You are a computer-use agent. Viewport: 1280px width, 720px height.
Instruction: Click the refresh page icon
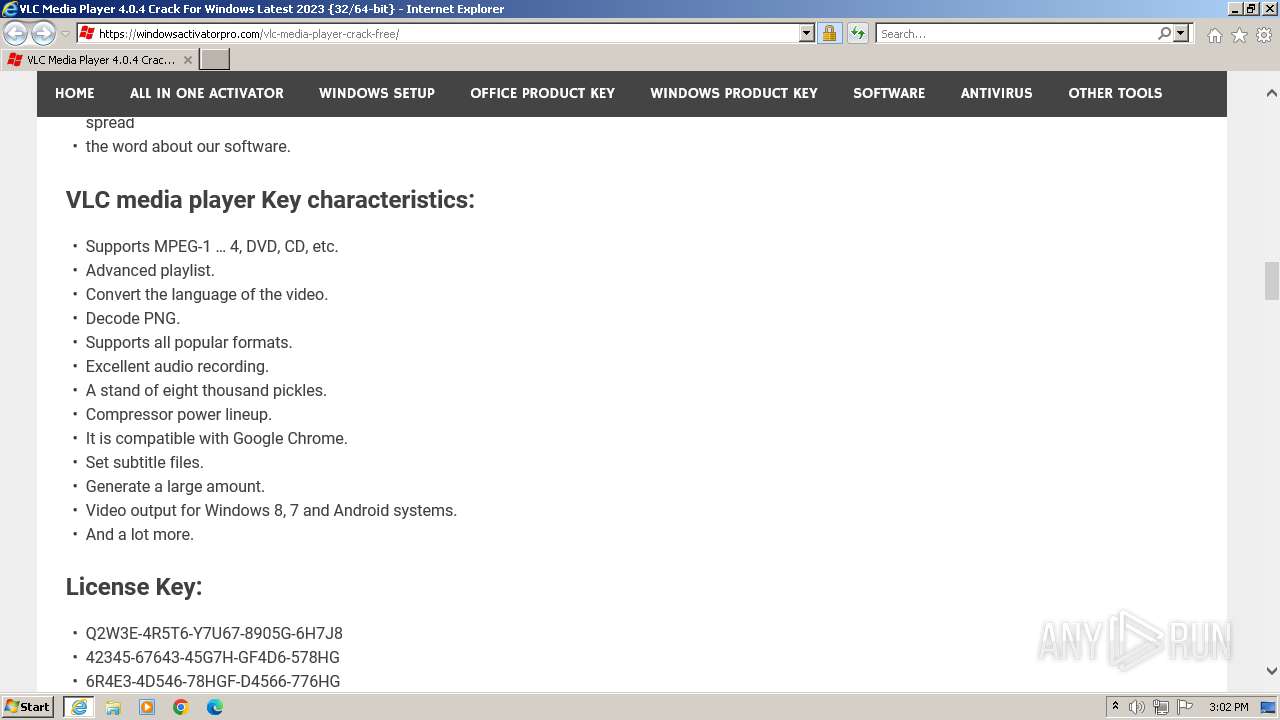tap(858, 34)
